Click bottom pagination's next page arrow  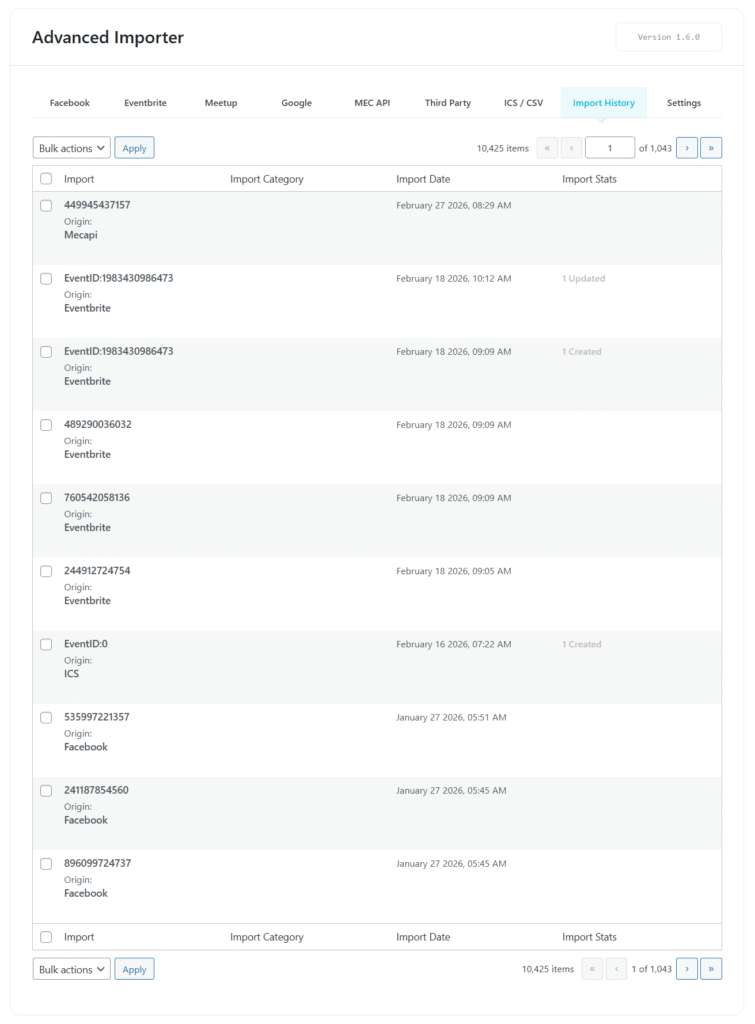687,968
